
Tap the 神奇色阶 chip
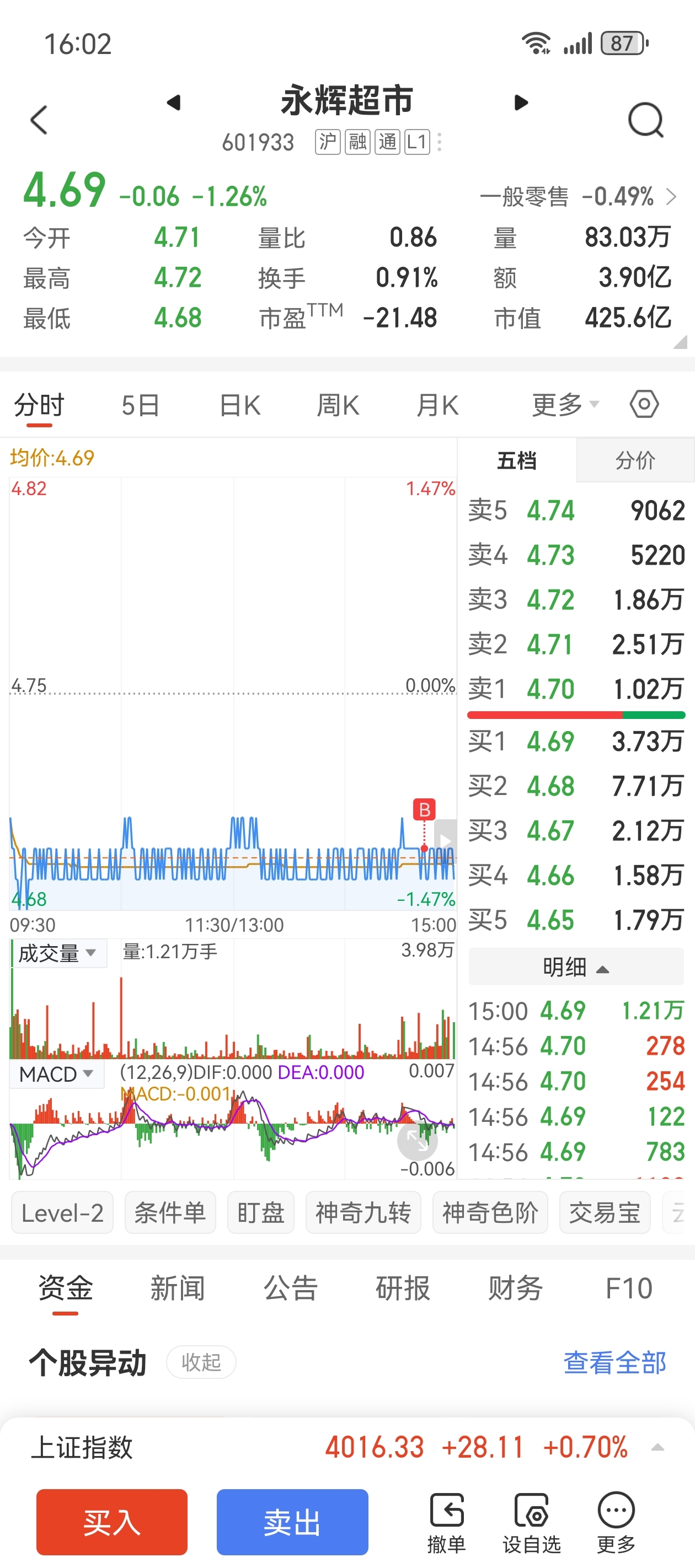pyautogui.click(x=490, y=1213)
